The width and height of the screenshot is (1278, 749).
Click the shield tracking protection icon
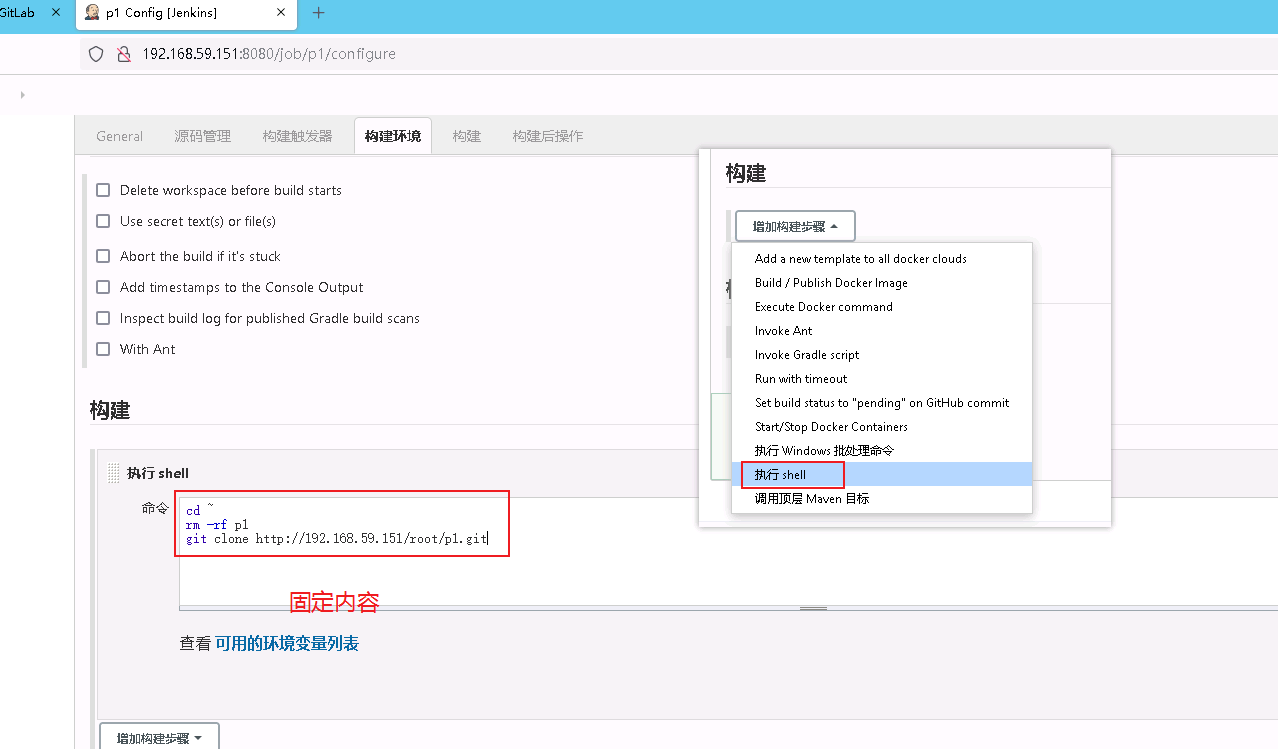coord(96,54)
